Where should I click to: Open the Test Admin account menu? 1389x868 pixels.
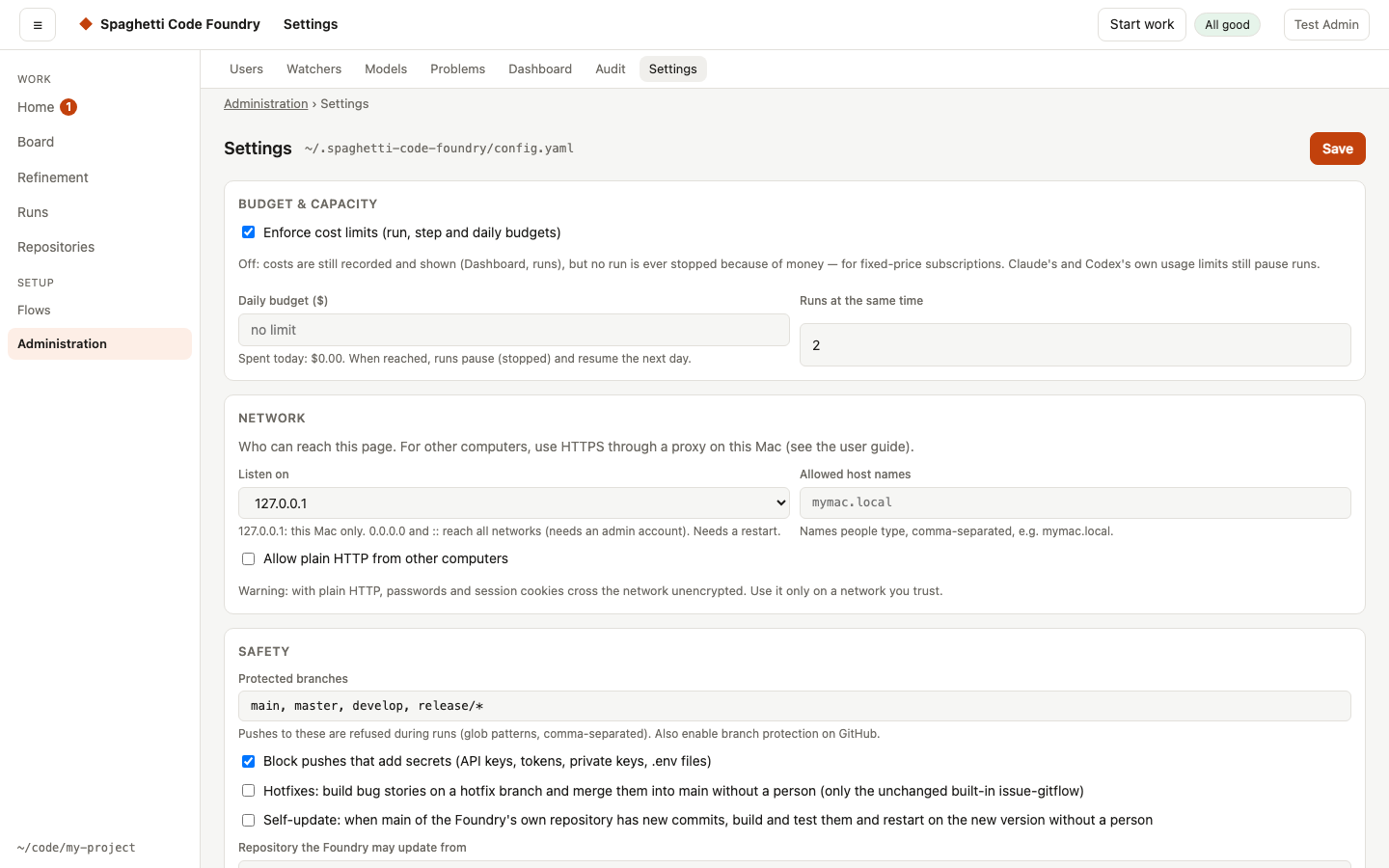click(1326, 25)
